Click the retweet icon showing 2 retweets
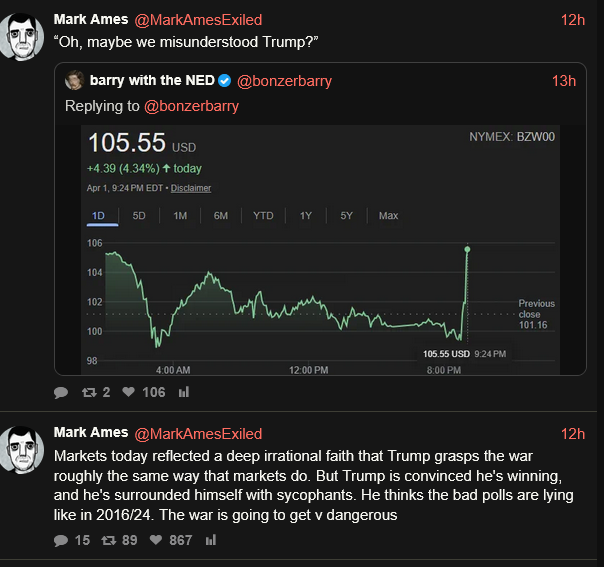604x567 pixels. pos(89,393)
